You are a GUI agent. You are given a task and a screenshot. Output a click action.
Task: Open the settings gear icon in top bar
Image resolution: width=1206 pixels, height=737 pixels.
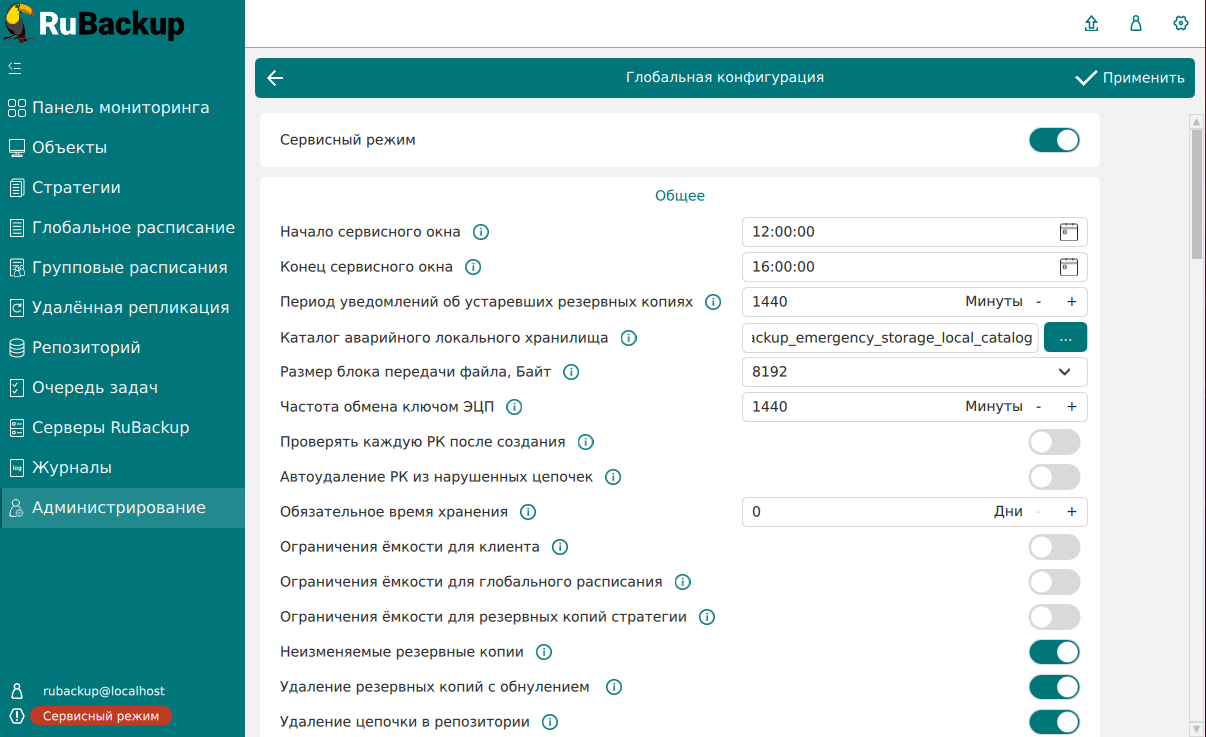(1180, 23)
